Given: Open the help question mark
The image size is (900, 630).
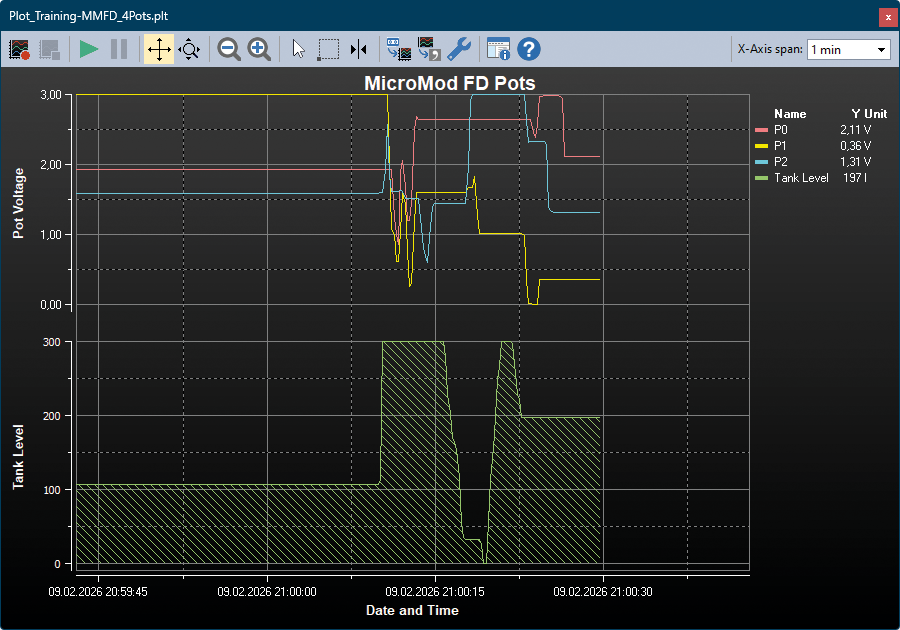Looking at the screenshot, I should (529, 49).
